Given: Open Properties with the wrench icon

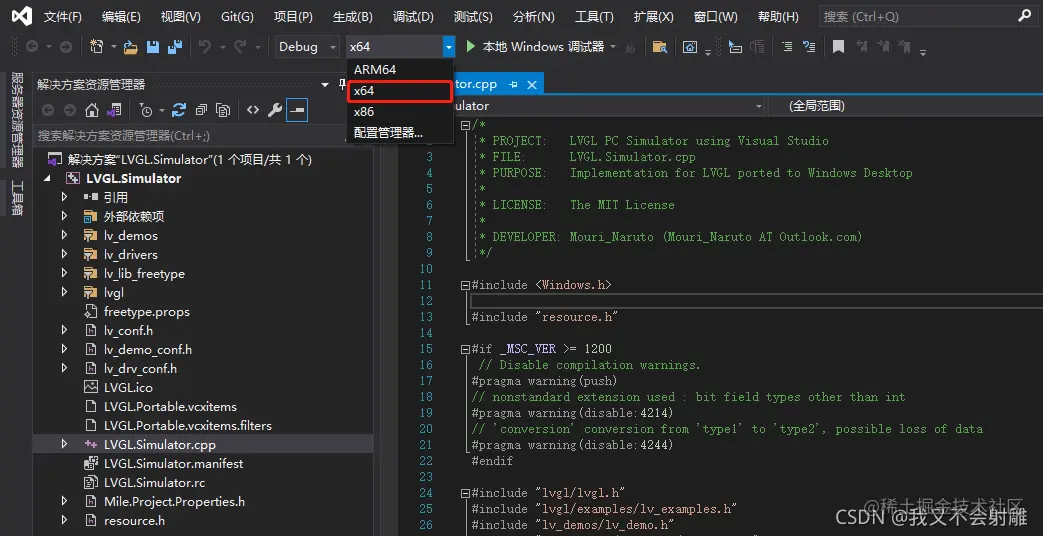Looking at the screenshot, I should pyautogui.click(x=275, y=110).
